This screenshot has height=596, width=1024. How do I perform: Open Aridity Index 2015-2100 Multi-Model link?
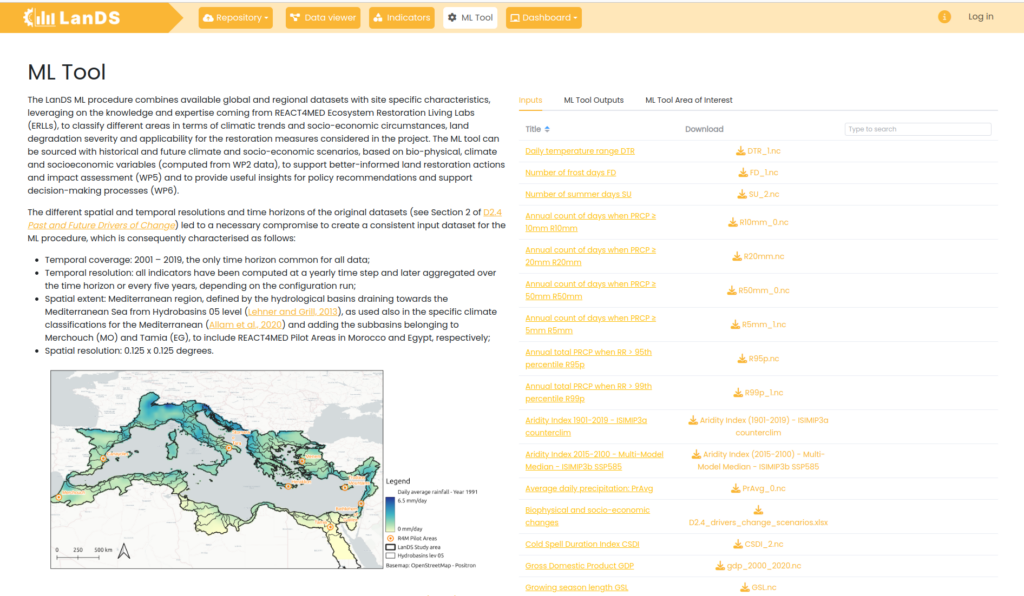[x=594, y=460]
